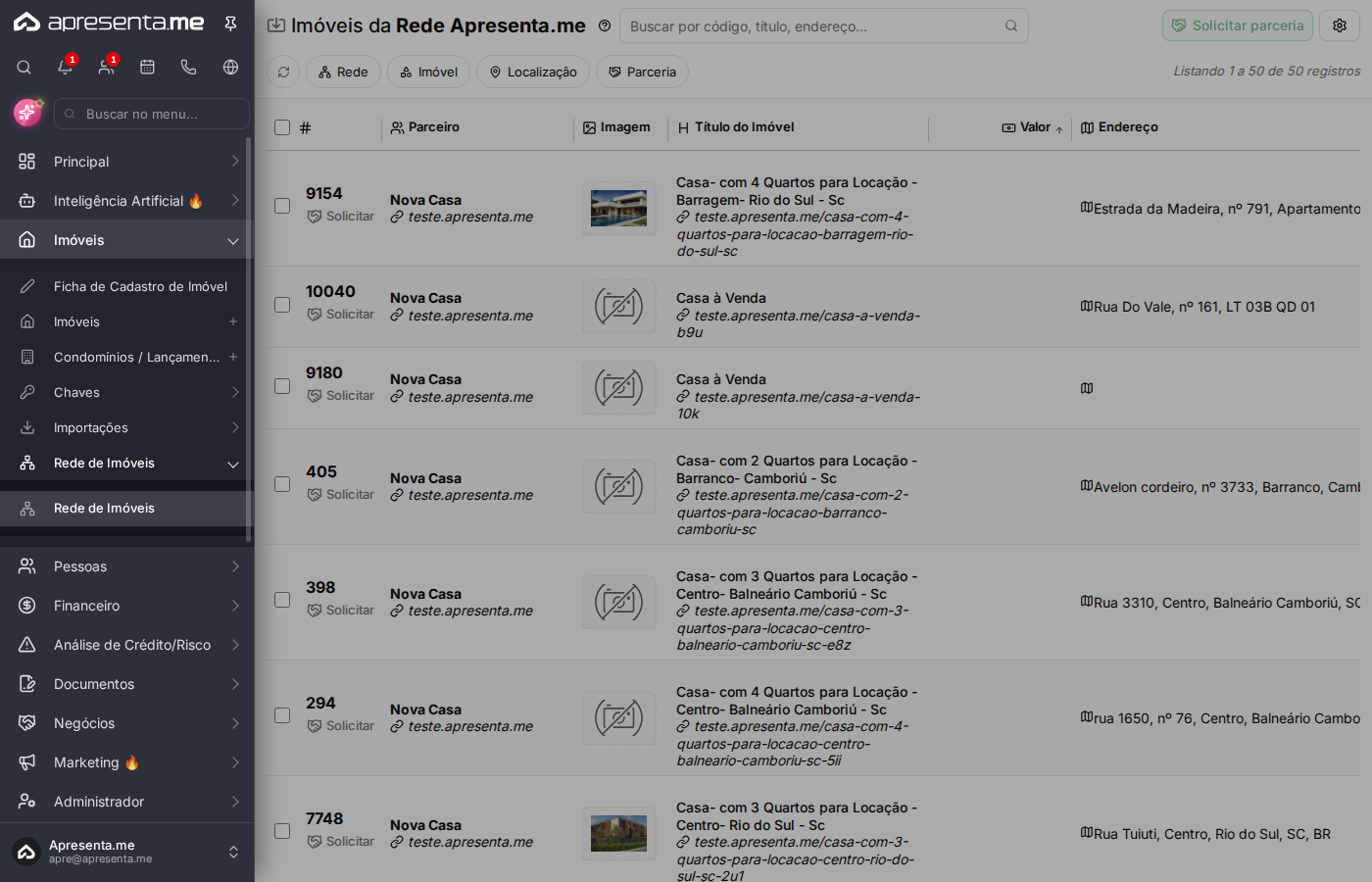Expand the Financeiro menu
This screenshot has width=1372, height=882.
coord(127,606)
